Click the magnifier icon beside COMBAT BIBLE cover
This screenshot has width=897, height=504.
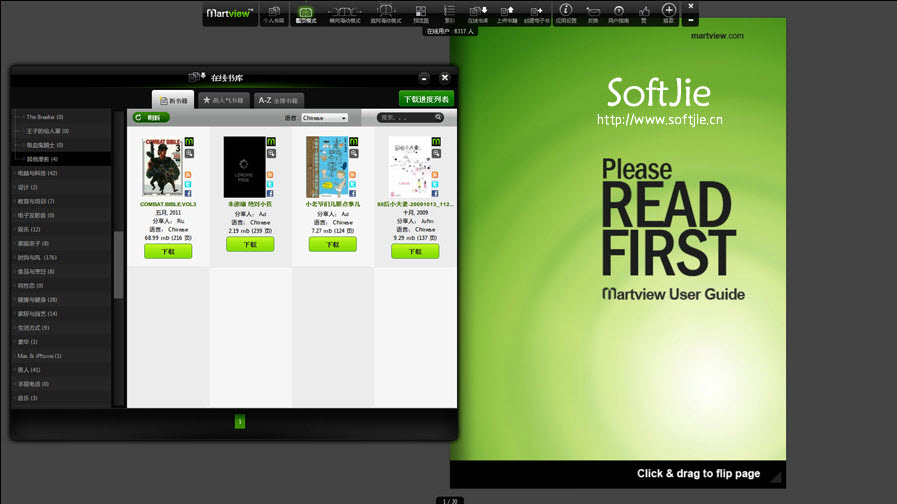pyautogui.click(x=188, y=154)
